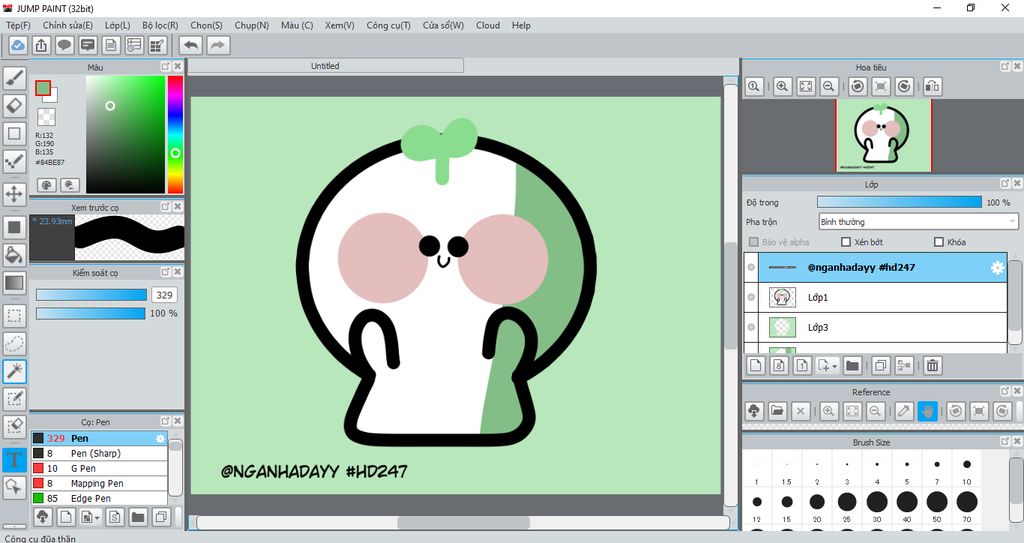Zoom in using the Hoa tiêu navigator
Image resolution: width=1024 pixels, height=543 pixels.
(782, 87)
